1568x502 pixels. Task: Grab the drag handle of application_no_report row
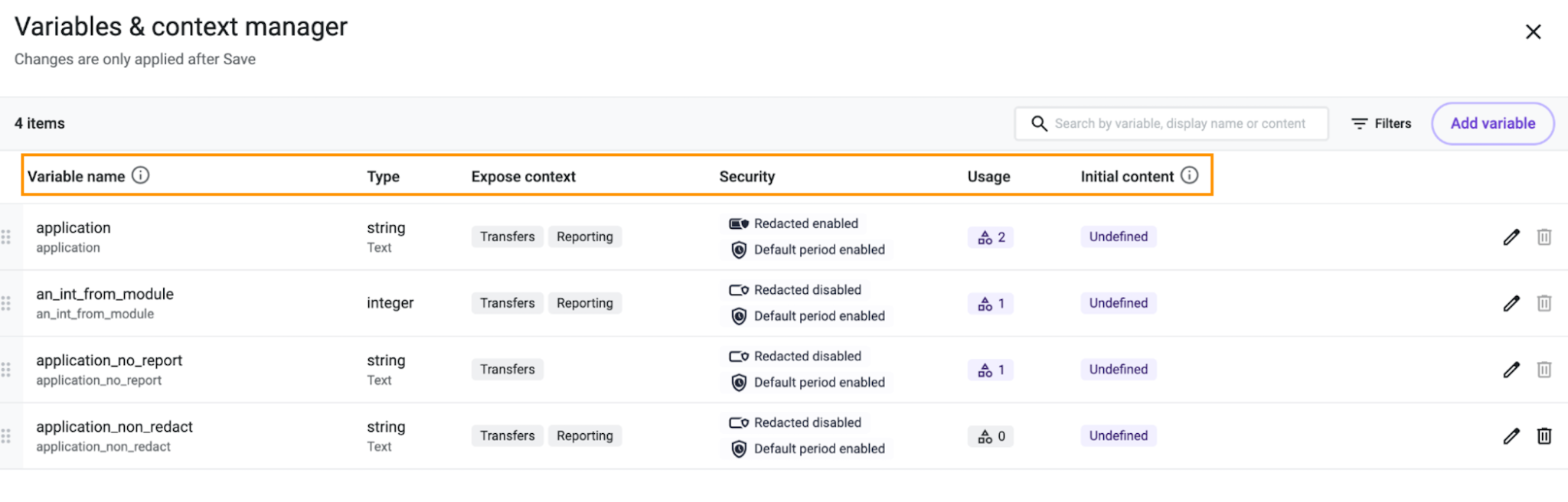[6, 370]
